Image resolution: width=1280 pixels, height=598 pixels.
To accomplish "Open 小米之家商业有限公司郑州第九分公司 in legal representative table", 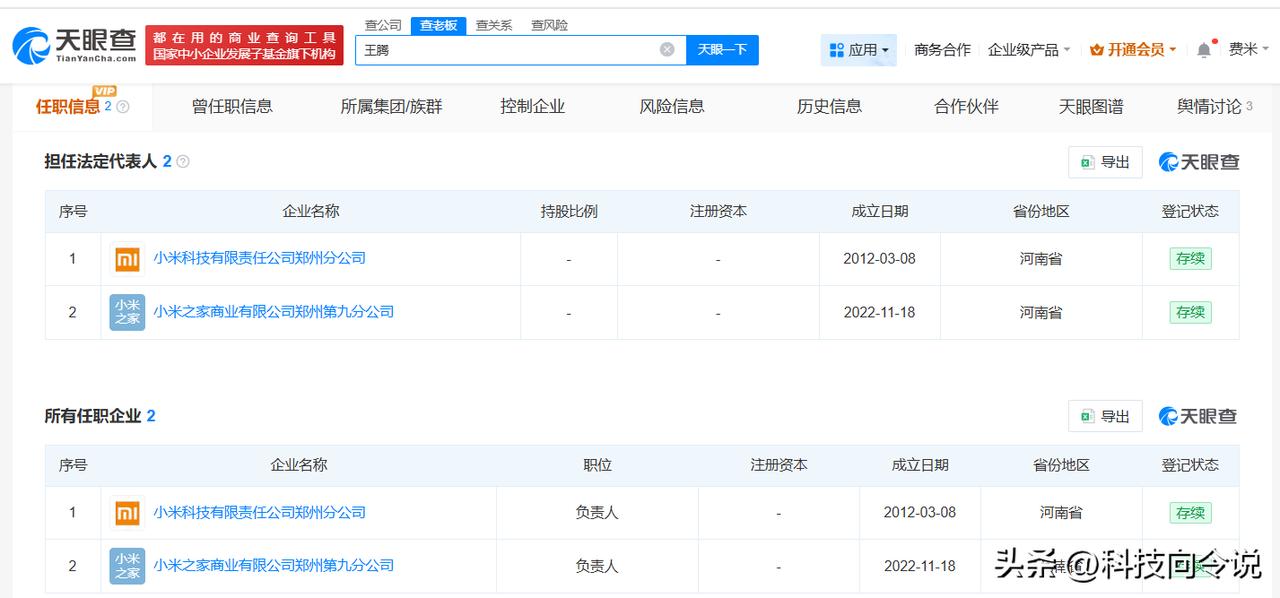I will pyautogui.click(x=273, y=312).
